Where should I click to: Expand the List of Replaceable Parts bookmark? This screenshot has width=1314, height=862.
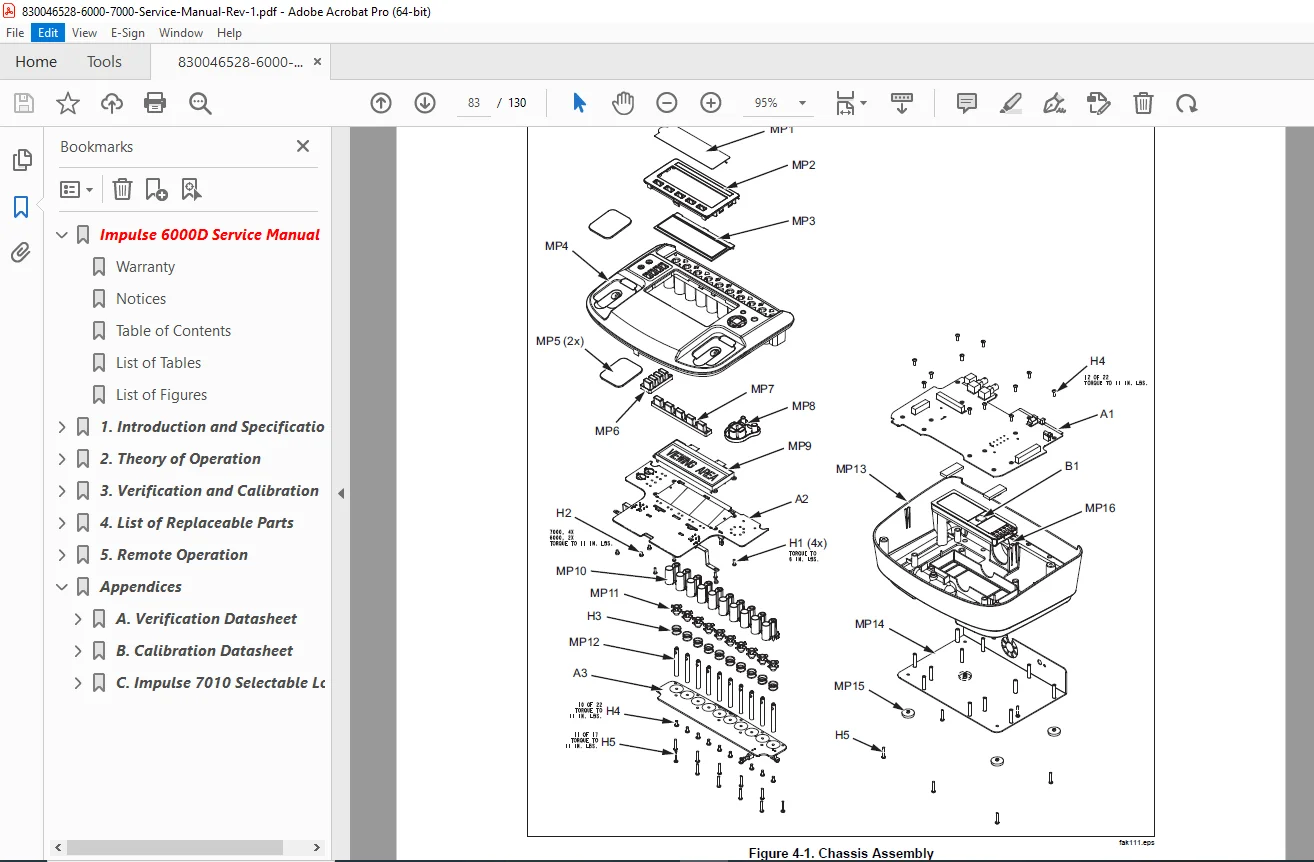tap(62, 523)
